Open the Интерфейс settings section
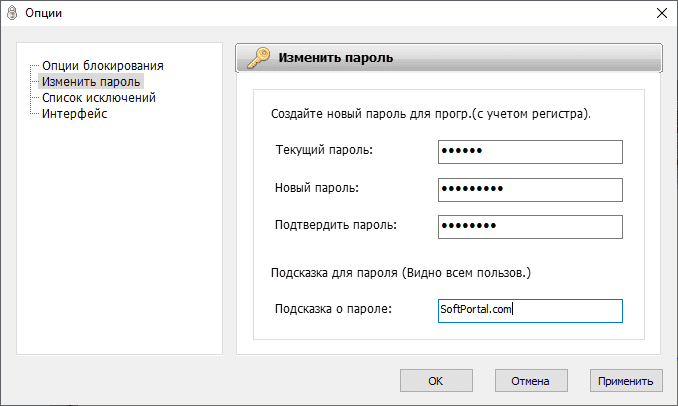Image resolution: width=678 pixels, height=406 pixels. 75,114
